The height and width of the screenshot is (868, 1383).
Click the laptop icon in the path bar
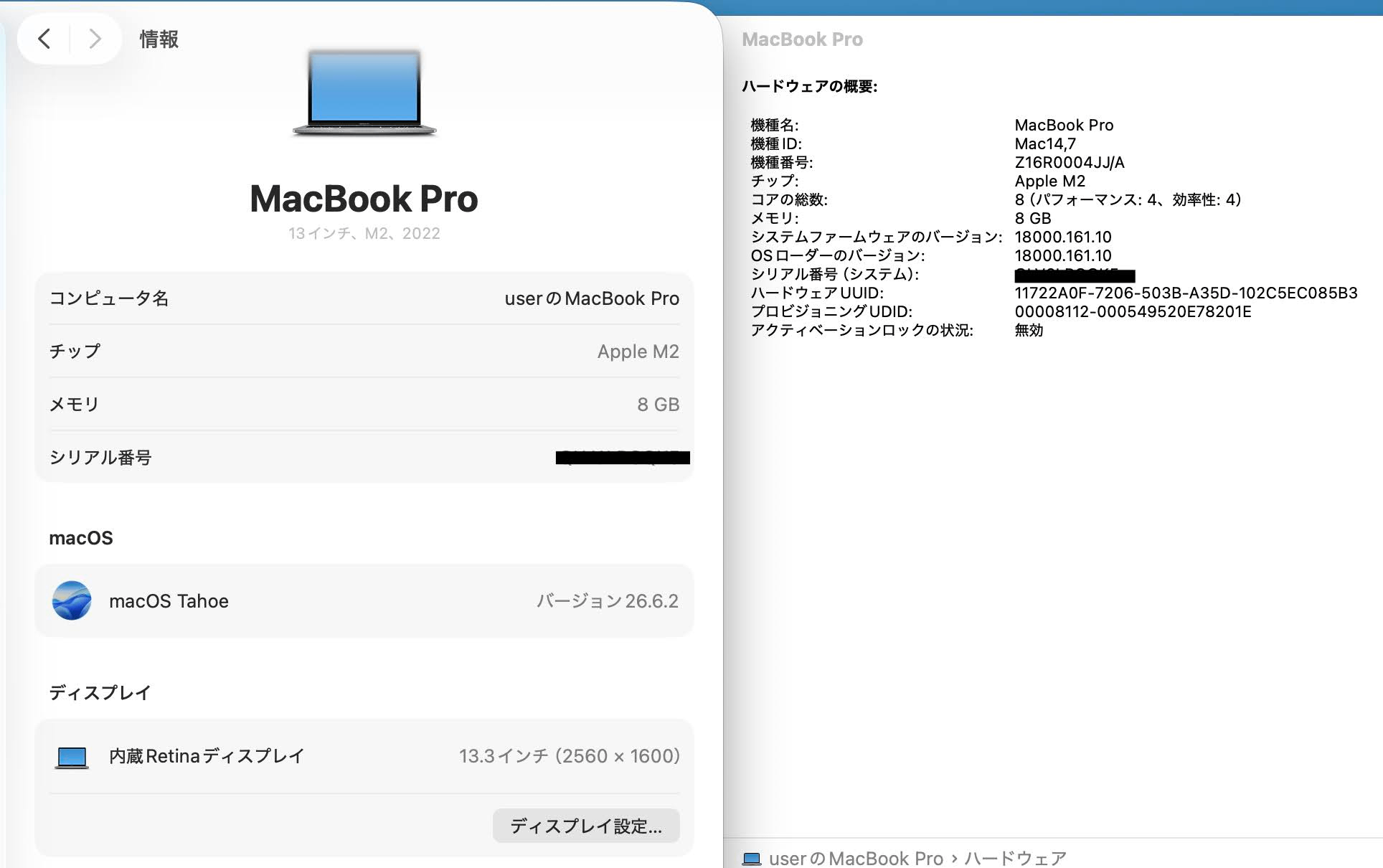(751, 859)
